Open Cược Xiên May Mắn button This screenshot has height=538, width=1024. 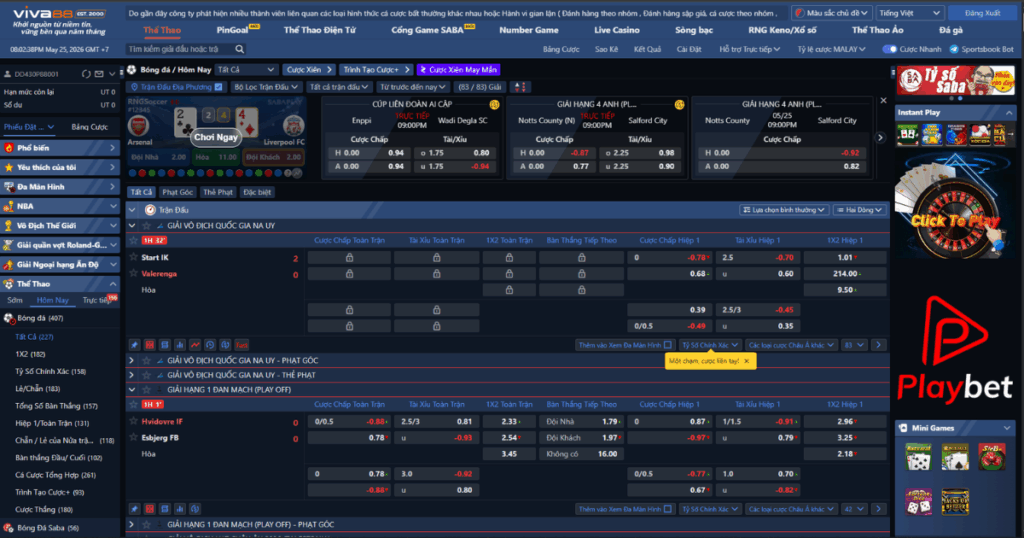pos(458,69)
